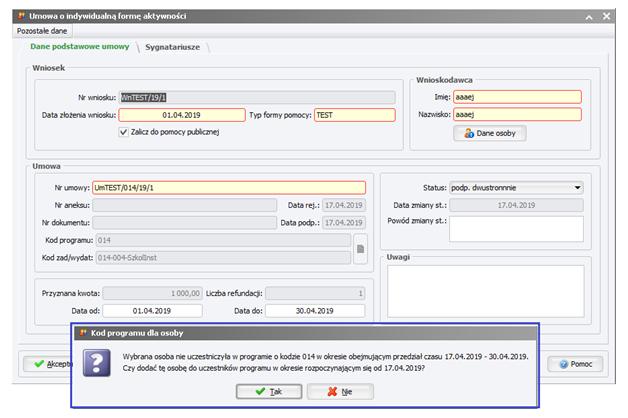
Task: Click the Kod programu field
Action: 223,240
